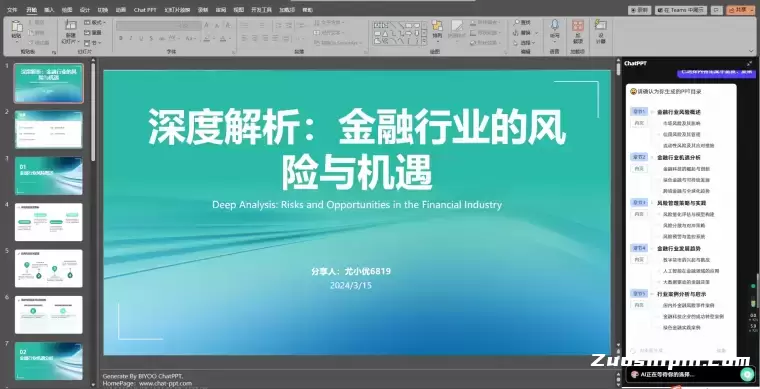
Task: Switch to the 视图 (View) ribbon tab
Action: (x=238, y=10)
